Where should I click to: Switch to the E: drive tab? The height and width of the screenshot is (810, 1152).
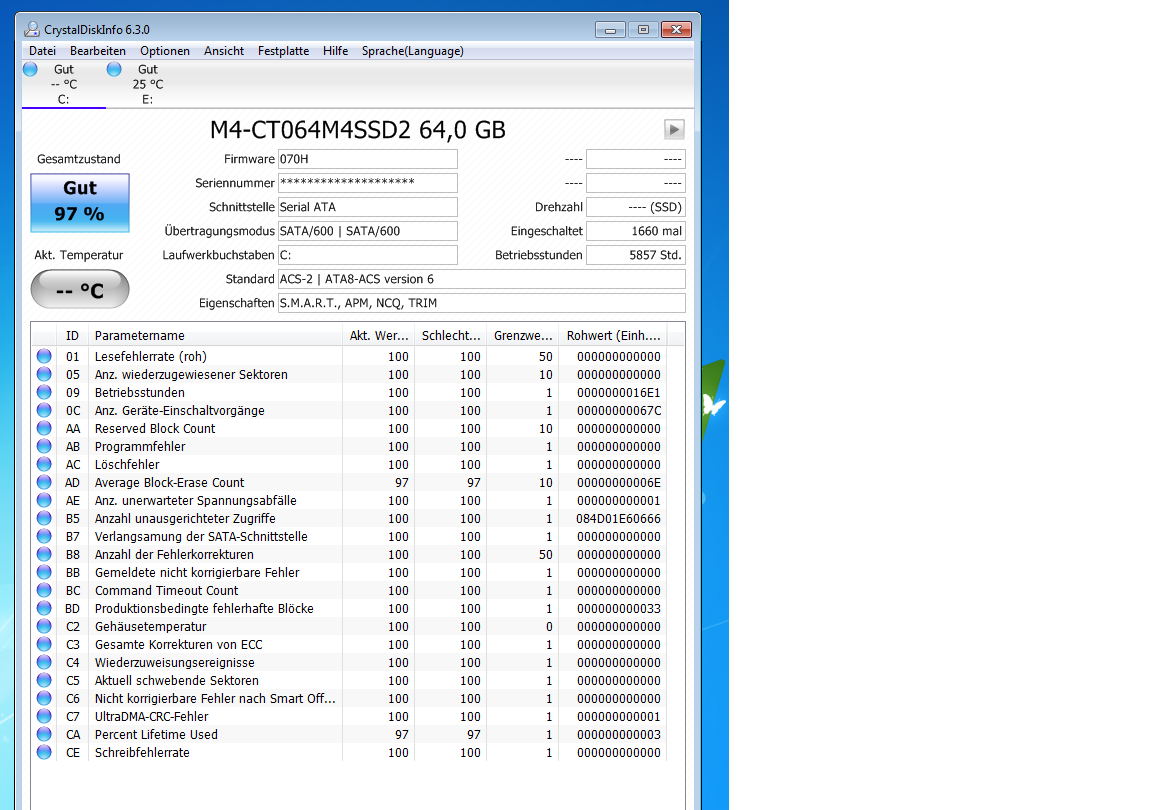147,84
